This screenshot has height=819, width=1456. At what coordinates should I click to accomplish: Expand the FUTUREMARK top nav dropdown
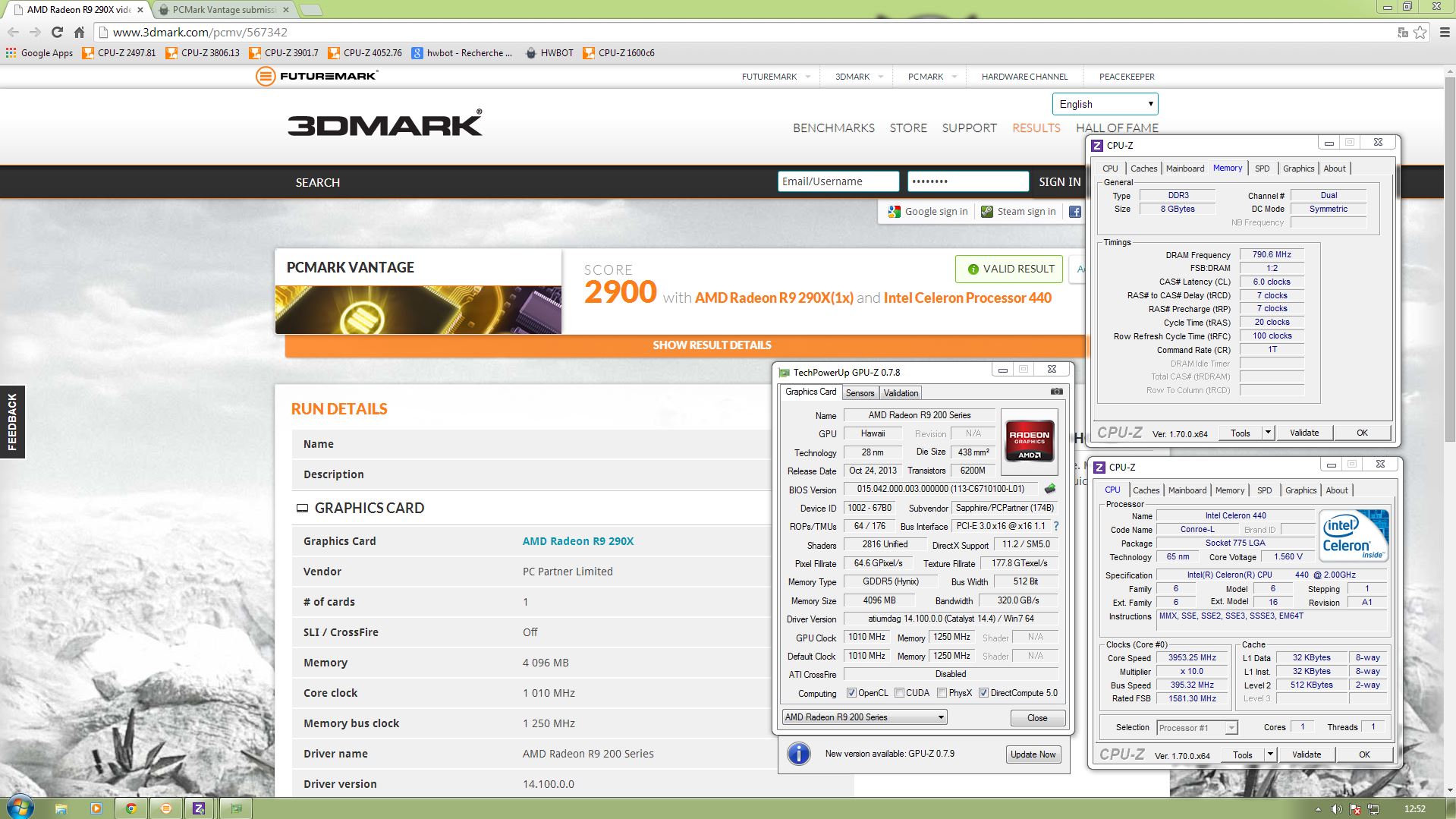coord(807,77)
